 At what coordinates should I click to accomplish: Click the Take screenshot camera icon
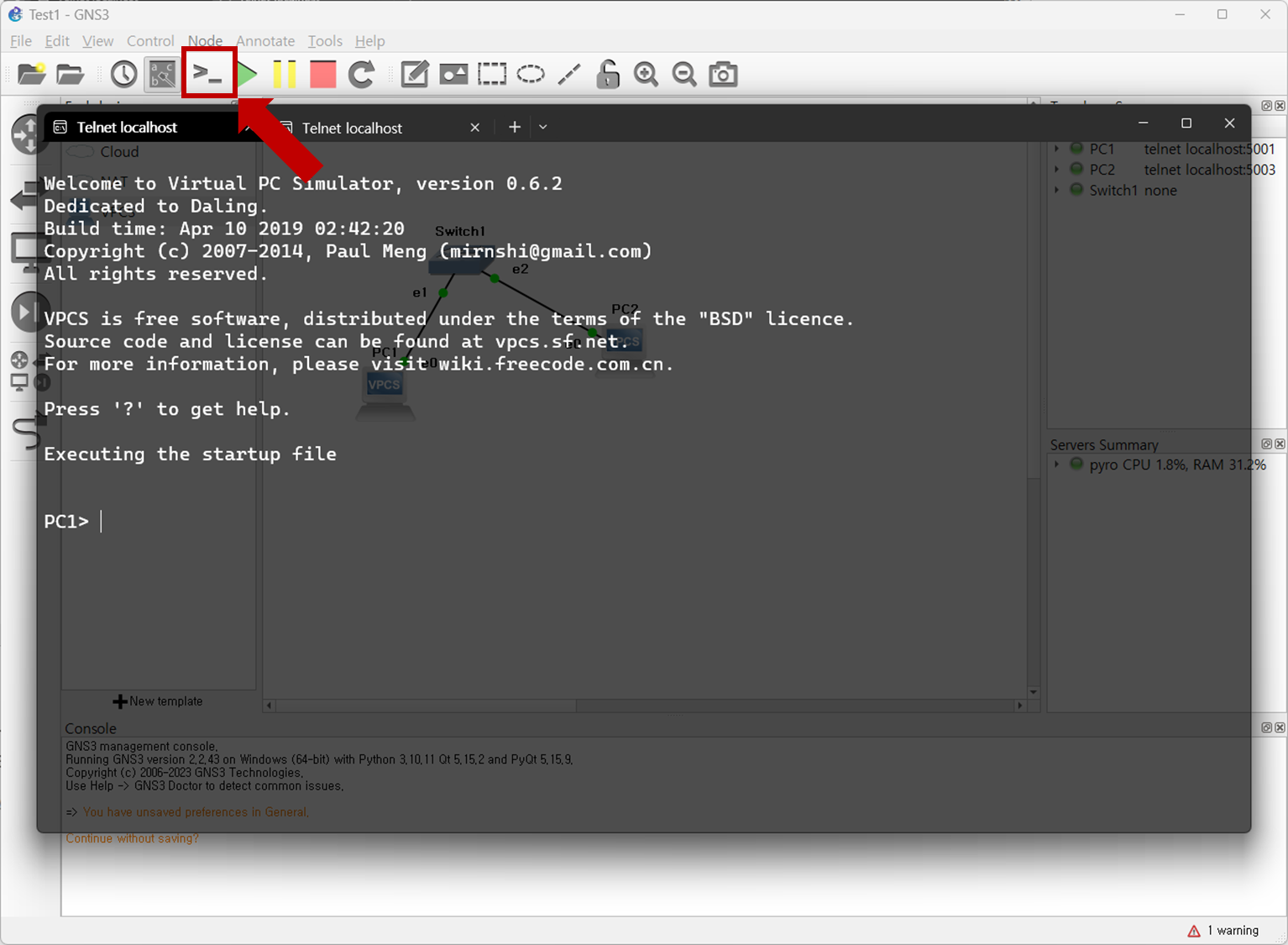click(x=724, y=75)
